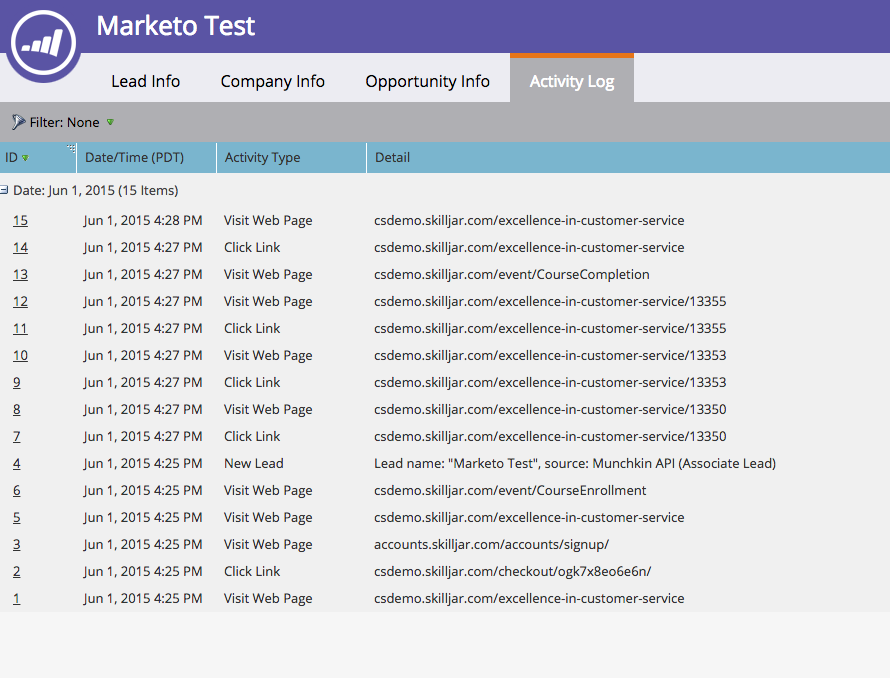
Task: Open activity ID 1 link
Action: coord(16,598)
